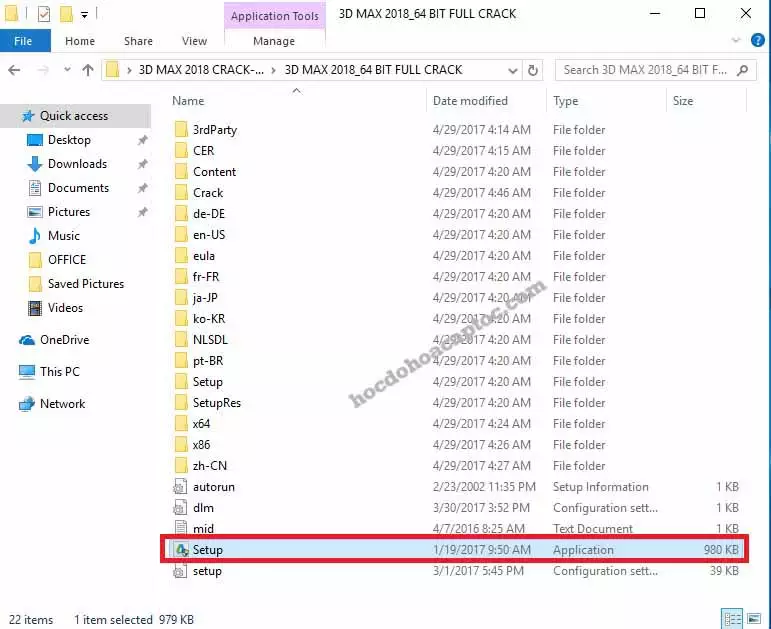771x629 pixels.
Task: Click the Documents icon in sidebar
Action: click(x=34, y=188)
